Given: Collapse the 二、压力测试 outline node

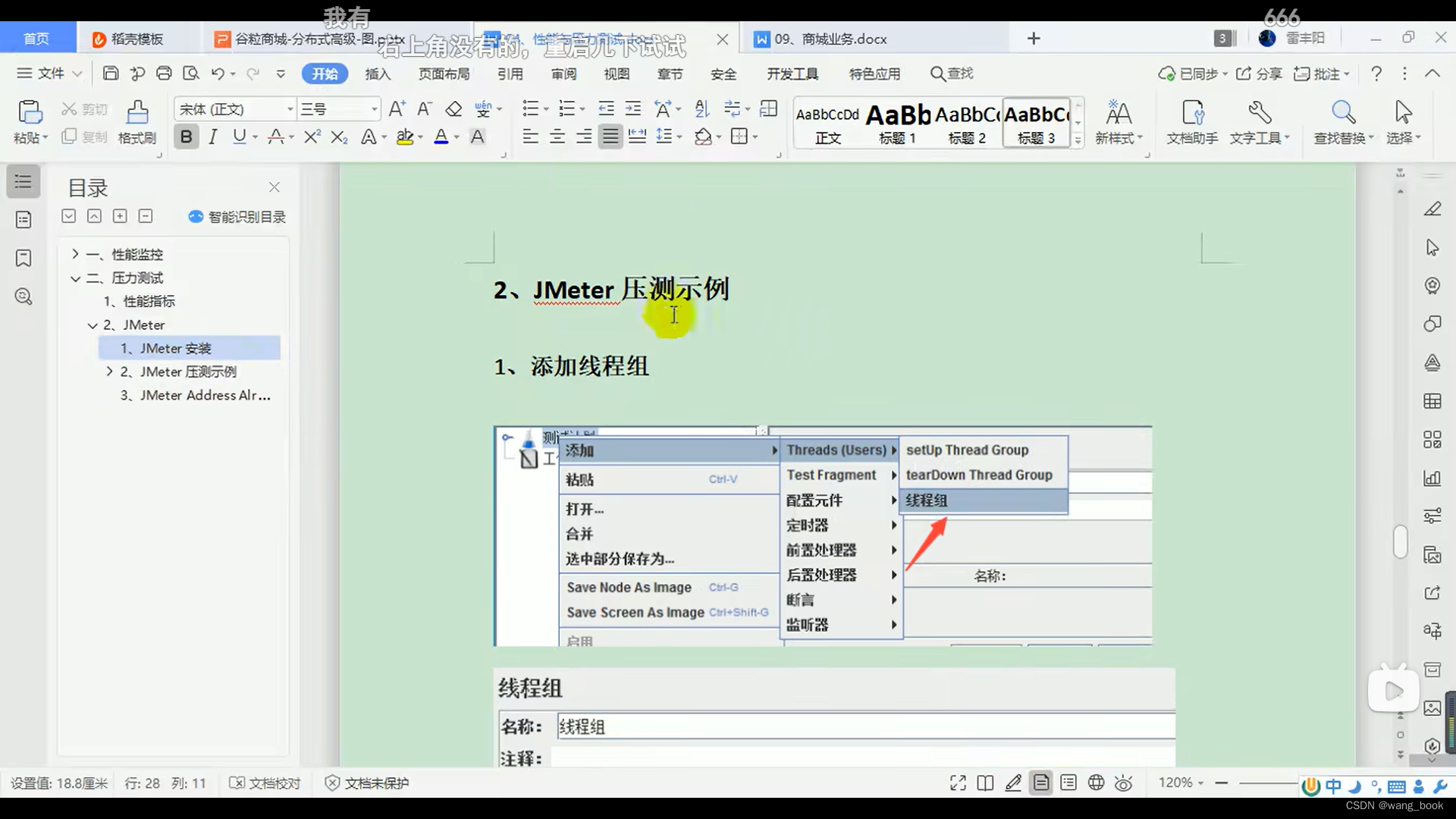Looking at the screenshot, I should pyautogui.click(x=75, y=278).
